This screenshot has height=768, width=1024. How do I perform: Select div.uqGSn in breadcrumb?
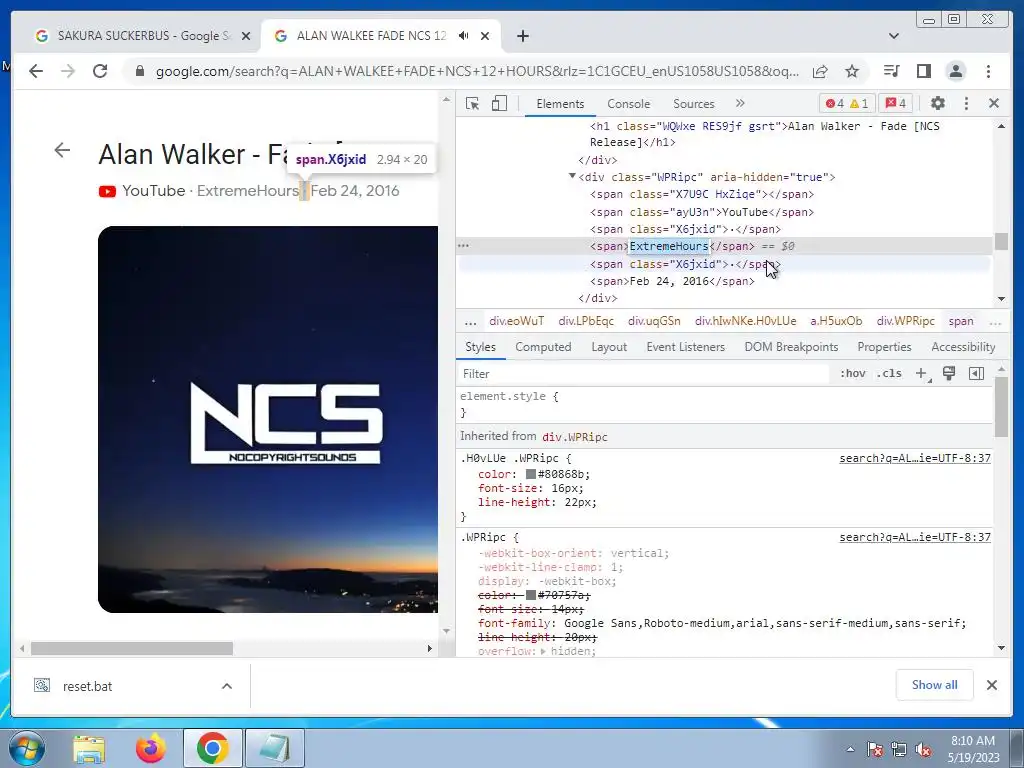pyautogui.click(x=654, y=321)
